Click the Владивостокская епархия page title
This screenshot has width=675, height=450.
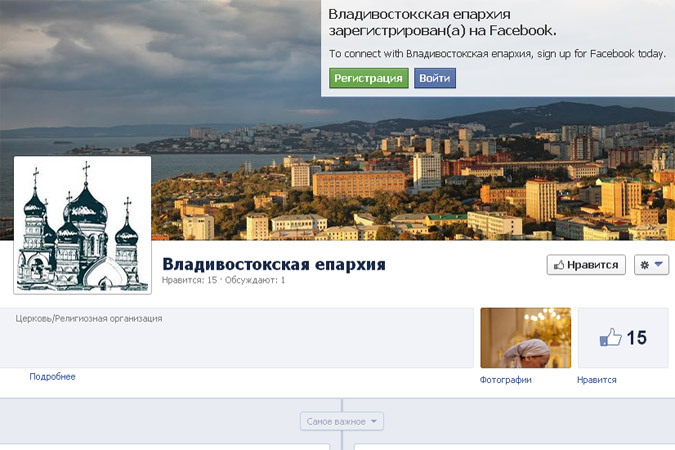point(273,264)
